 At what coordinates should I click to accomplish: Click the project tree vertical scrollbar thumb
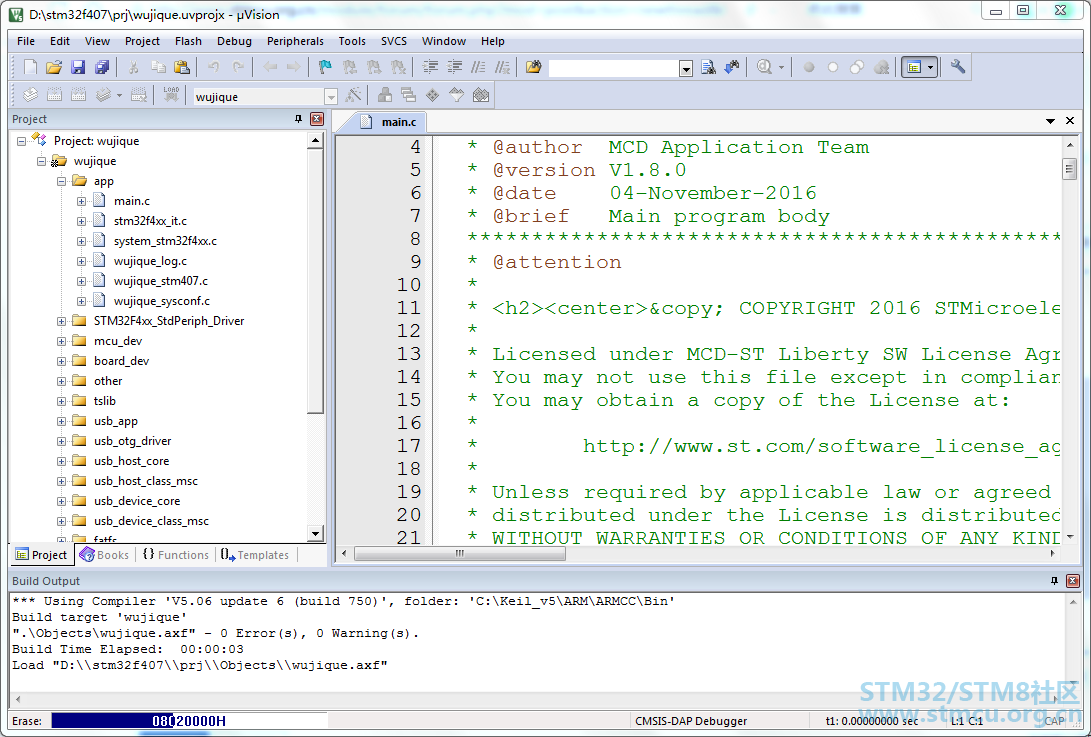[315, 280]
